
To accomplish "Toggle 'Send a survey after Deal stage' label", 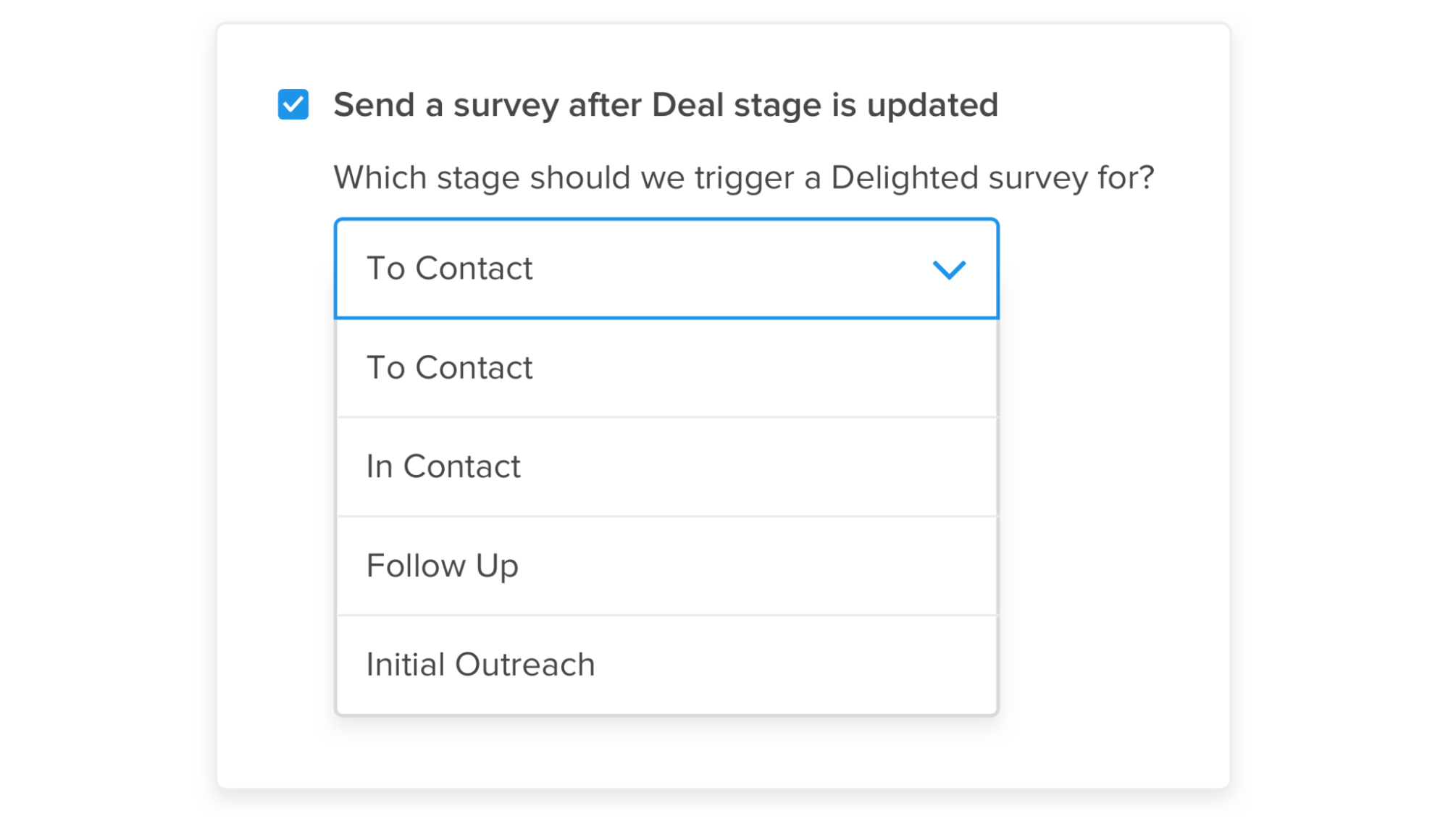I will click(665, 105).
